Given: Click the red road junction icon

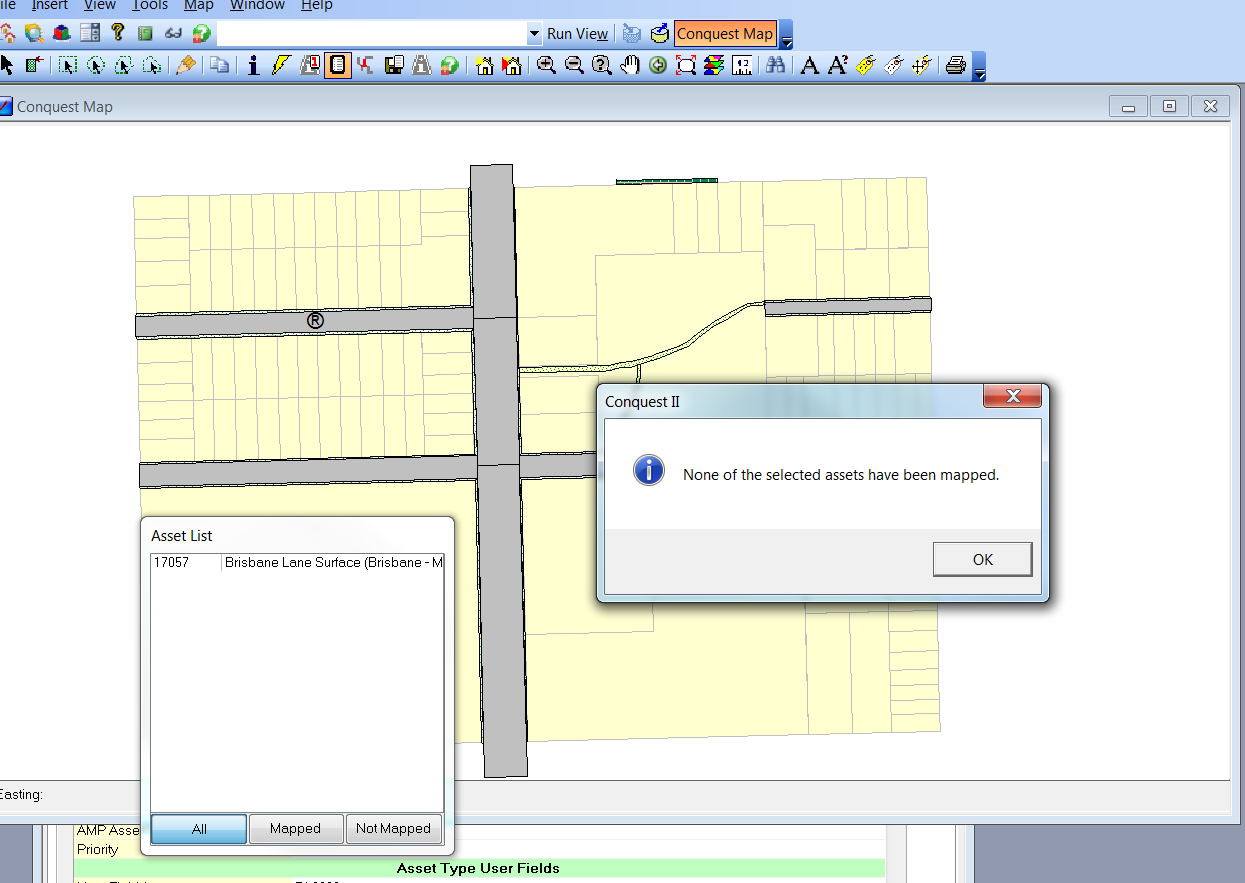Looking at the screenshot, I should (365, 66).
